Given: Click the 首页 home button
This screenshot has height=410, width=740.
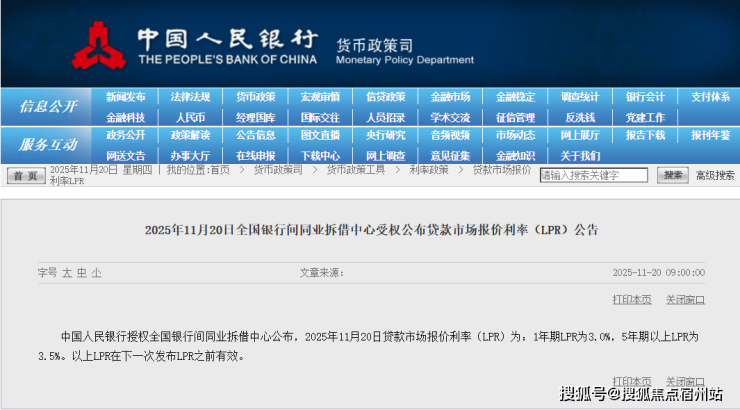Looking at the screenshot, I should point(26,176).
